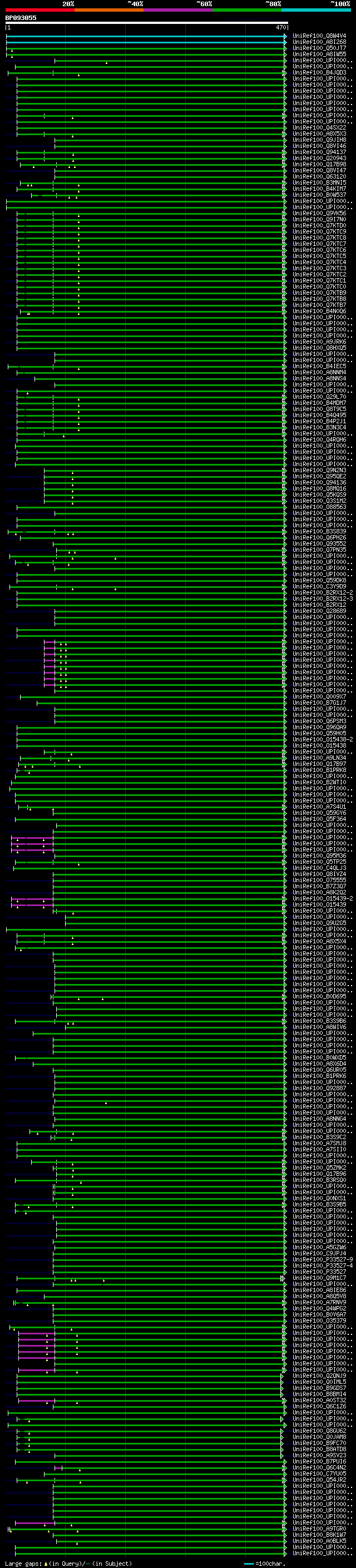Click the UniRef100_B0D695 hit label
The height and width of the screenshot is (1568, 356).
coord(319,996)
